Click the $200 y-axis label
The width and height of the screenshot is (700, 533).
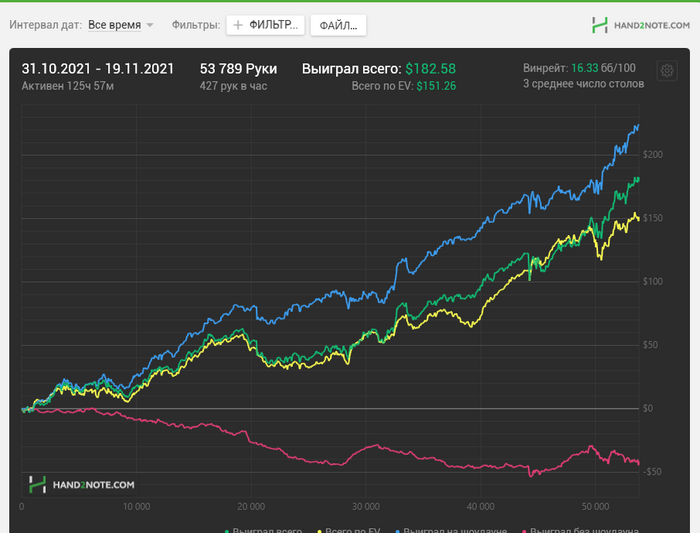[653, 154]
